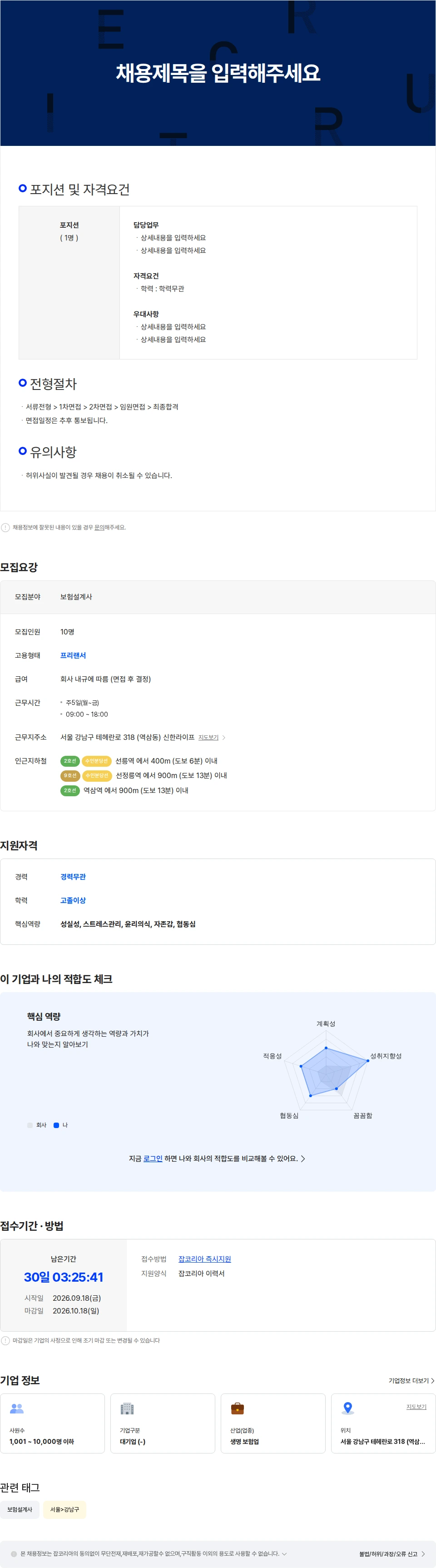
Task: Click the 협동심 chart label
Action: [x=289, y=1116]
